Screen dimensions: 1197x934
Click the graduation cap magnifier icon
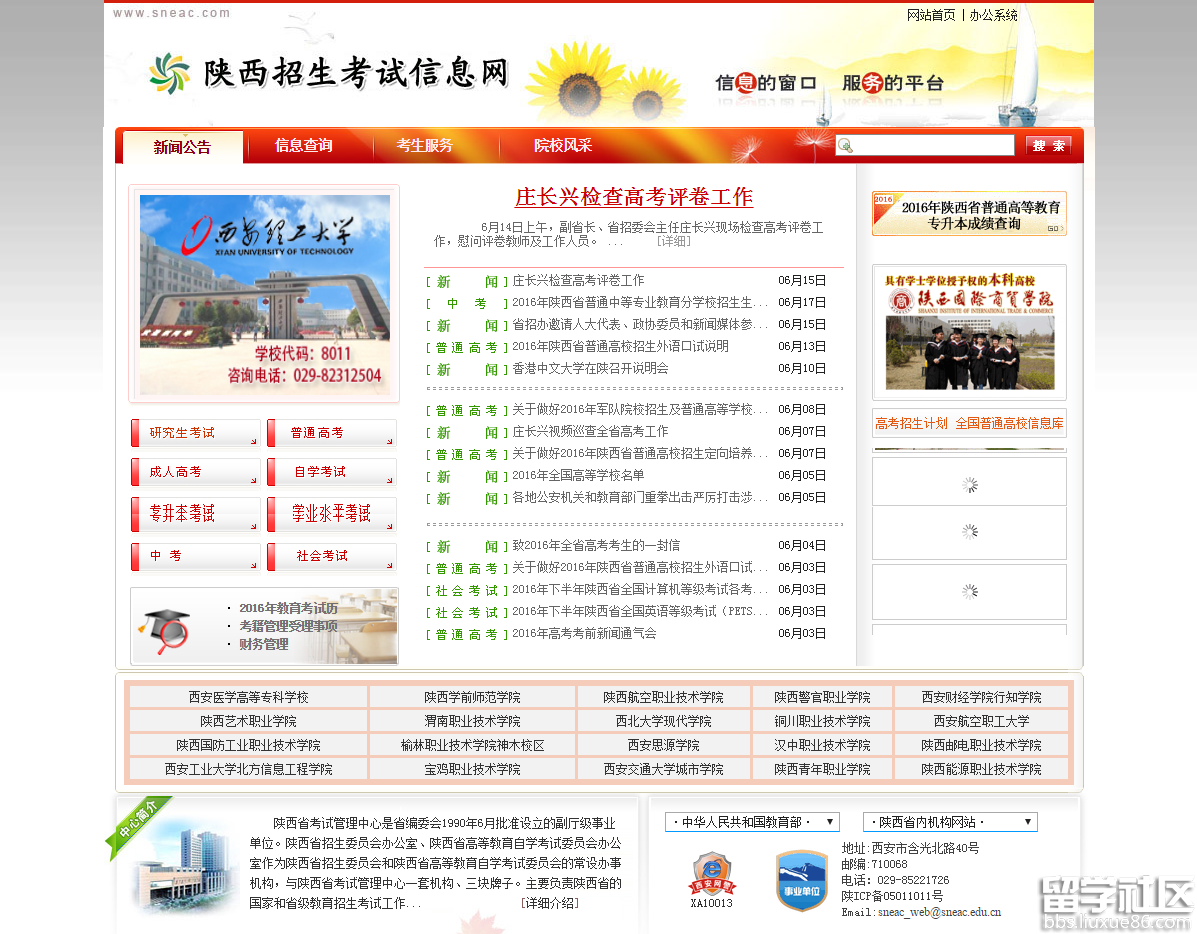click(x=164, y=629)
